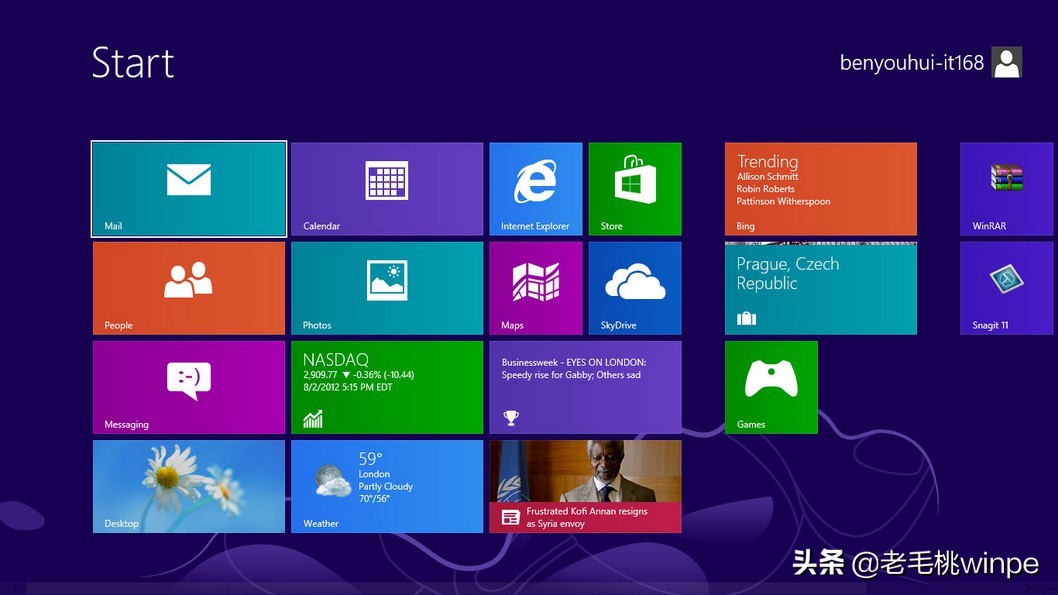Click the envelope icon on Mail
Screen dimensions: 1058x595
click(189, 179)
